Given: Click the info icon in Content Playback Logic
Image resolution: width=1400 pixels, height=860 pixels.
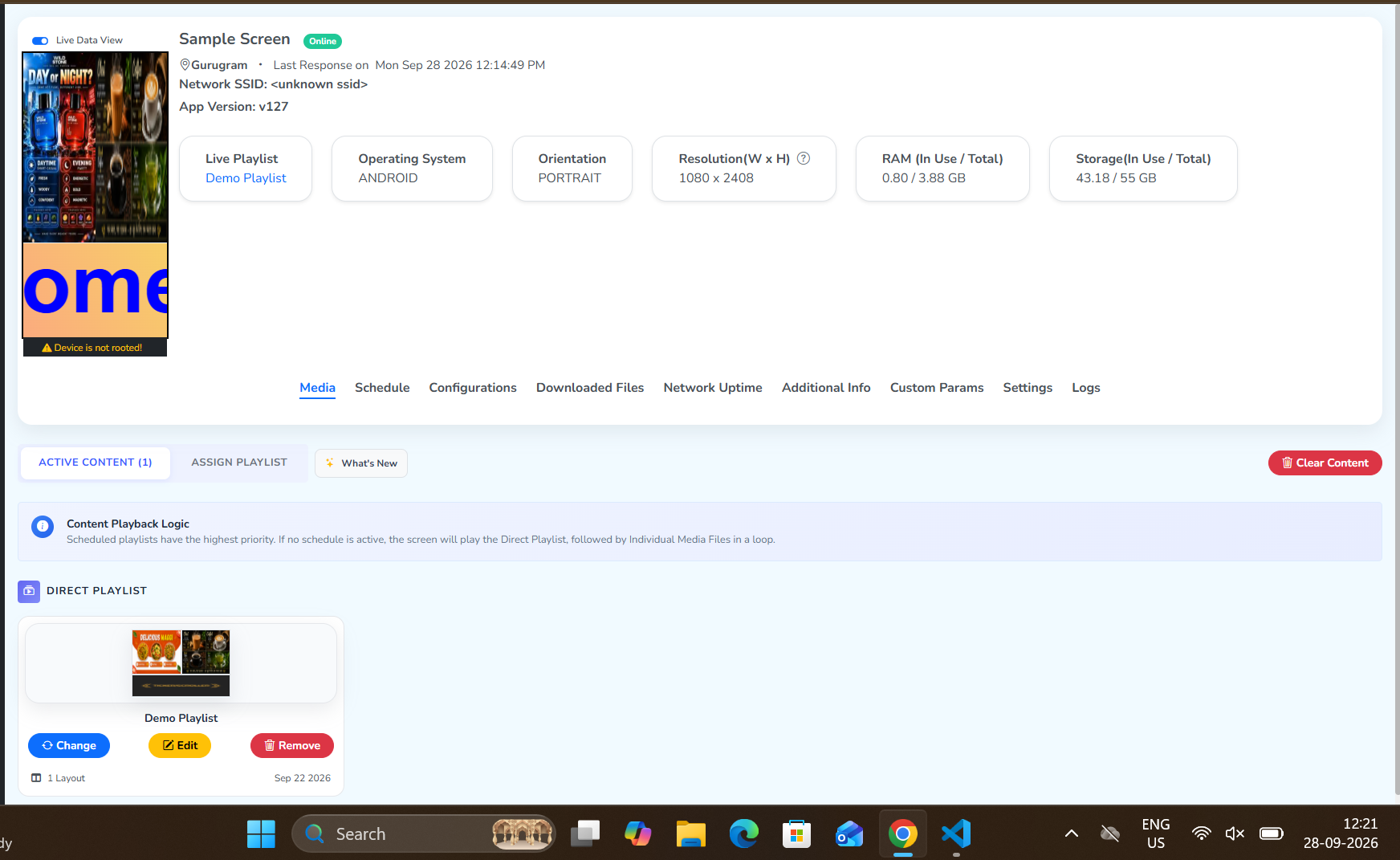Looking at the screenshot, I should pyautogui.click(x=43, y=527).
